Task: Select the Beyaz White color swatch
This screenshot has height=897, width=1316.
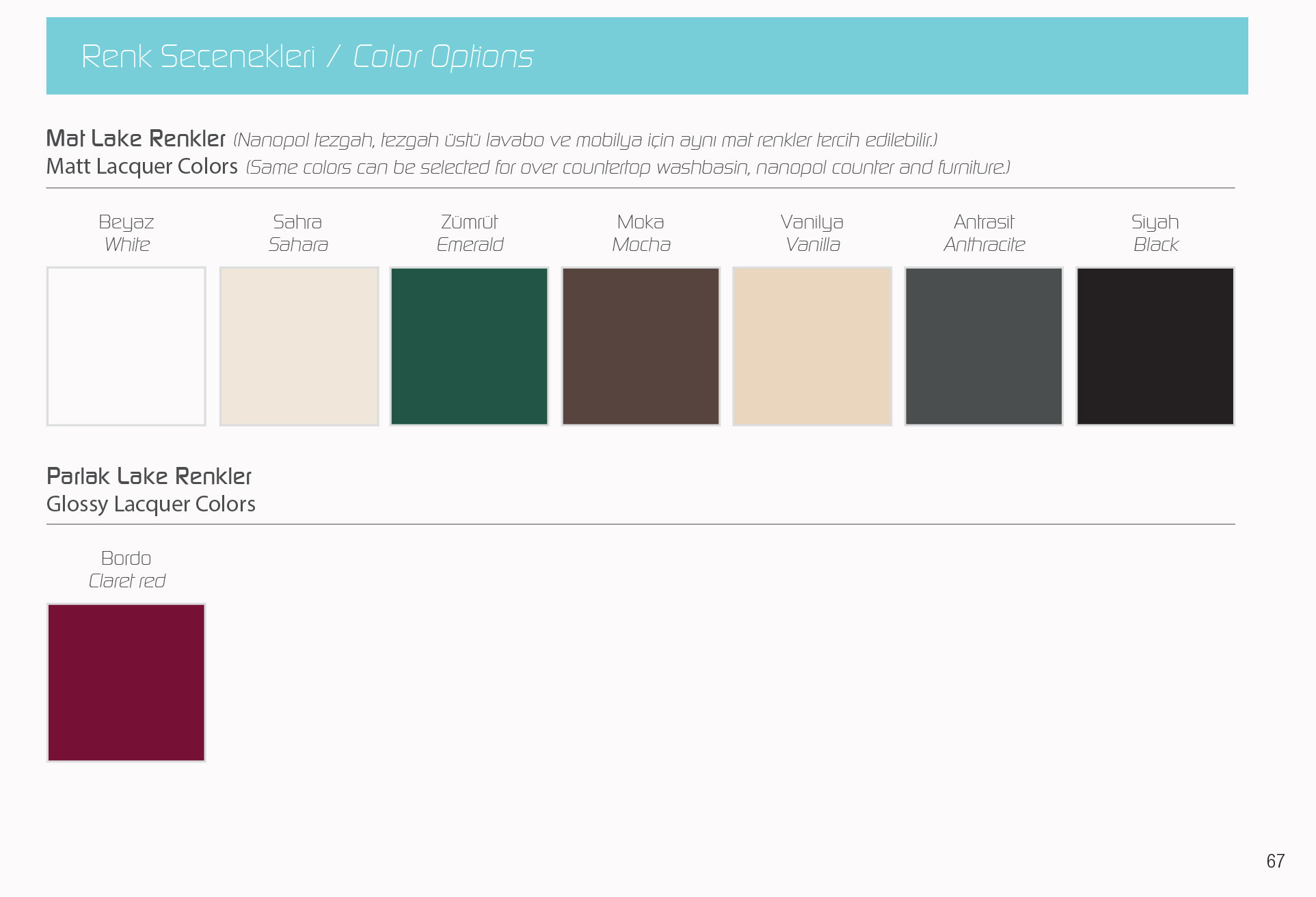Action: click(126, 346)
